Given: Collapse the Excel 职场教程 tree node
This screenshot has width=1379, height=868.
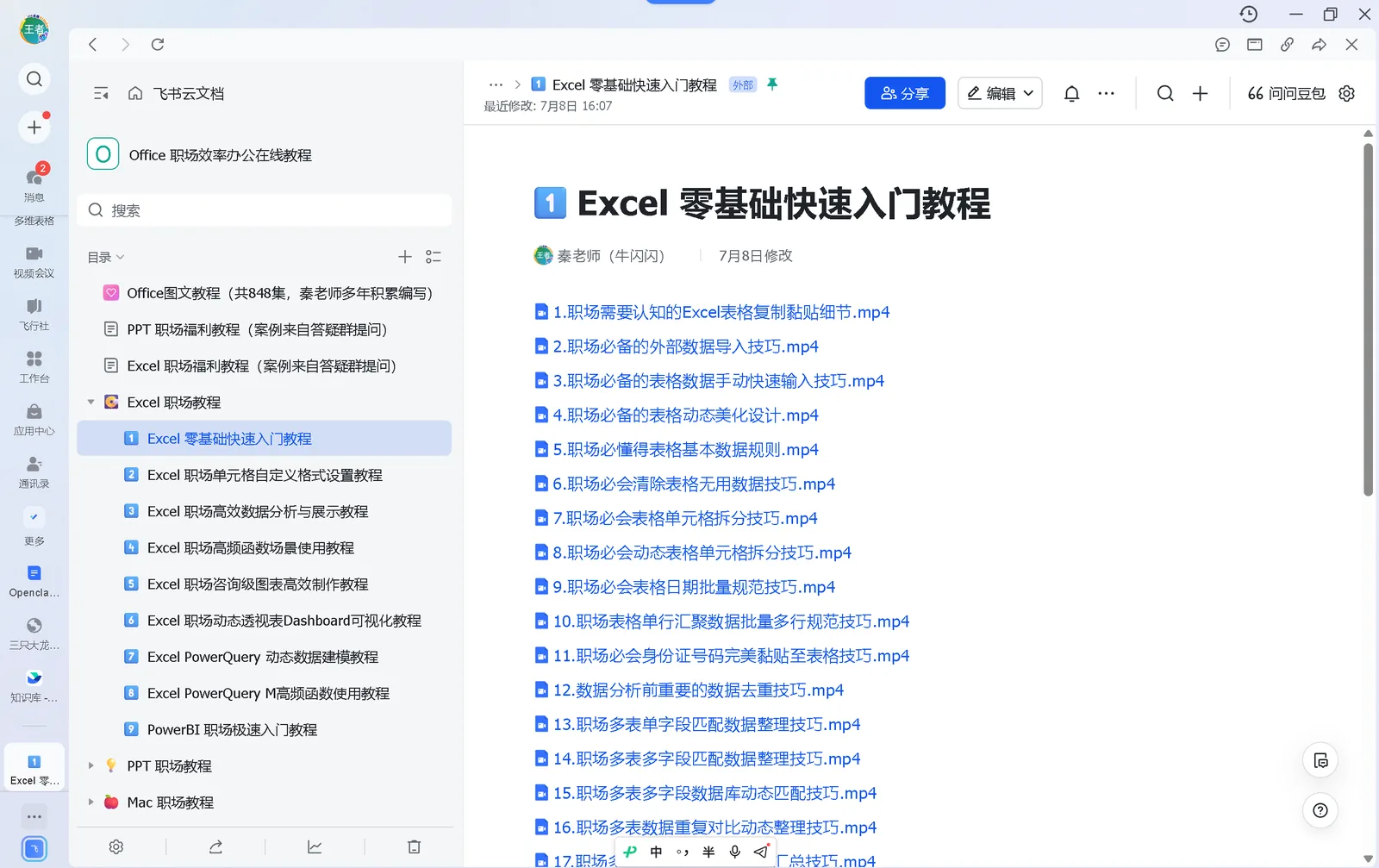Looking at the screenshot, I should click(90, 403).
